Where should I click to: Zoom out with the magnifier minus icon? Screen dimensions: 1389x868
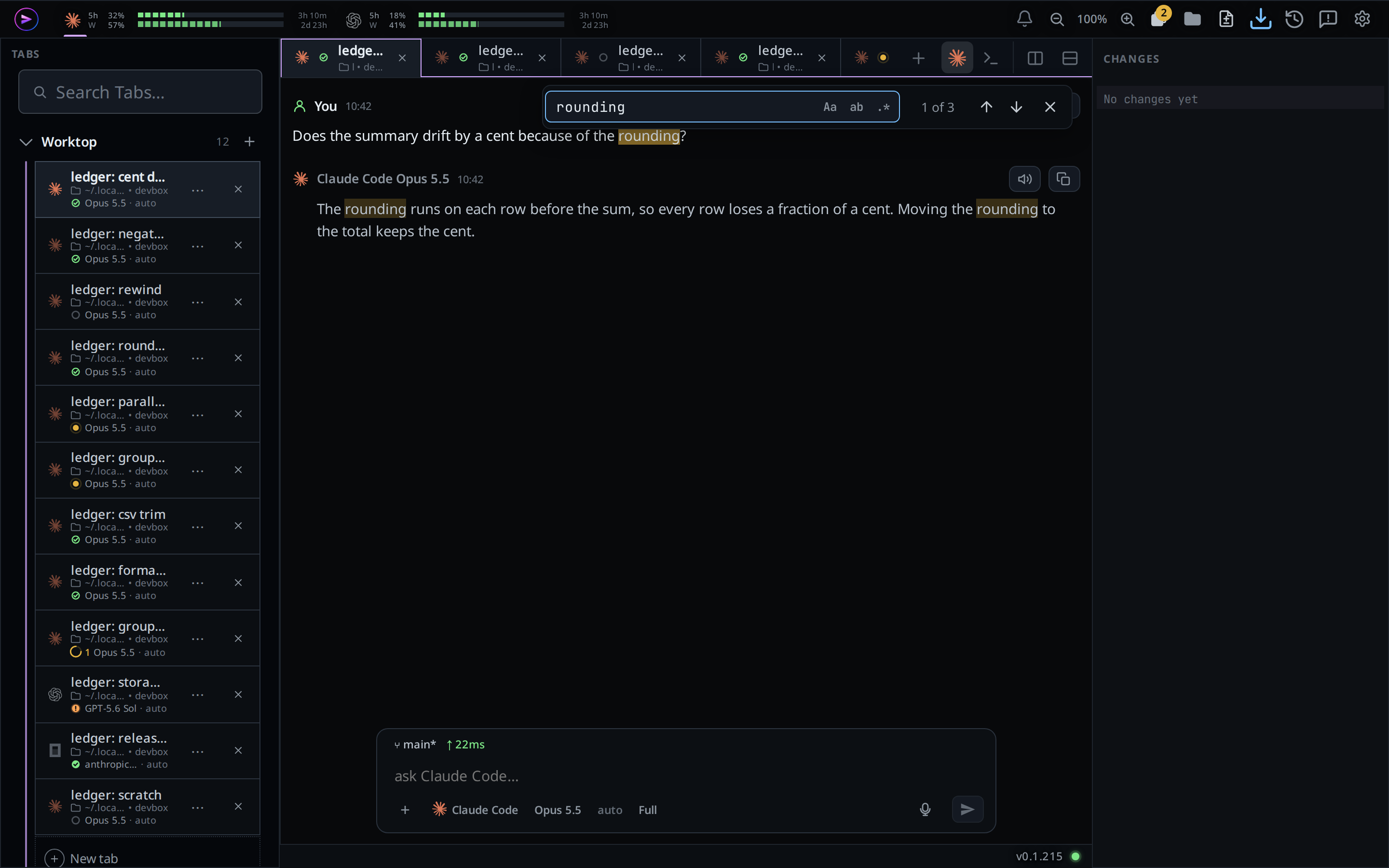point(1057,19)
